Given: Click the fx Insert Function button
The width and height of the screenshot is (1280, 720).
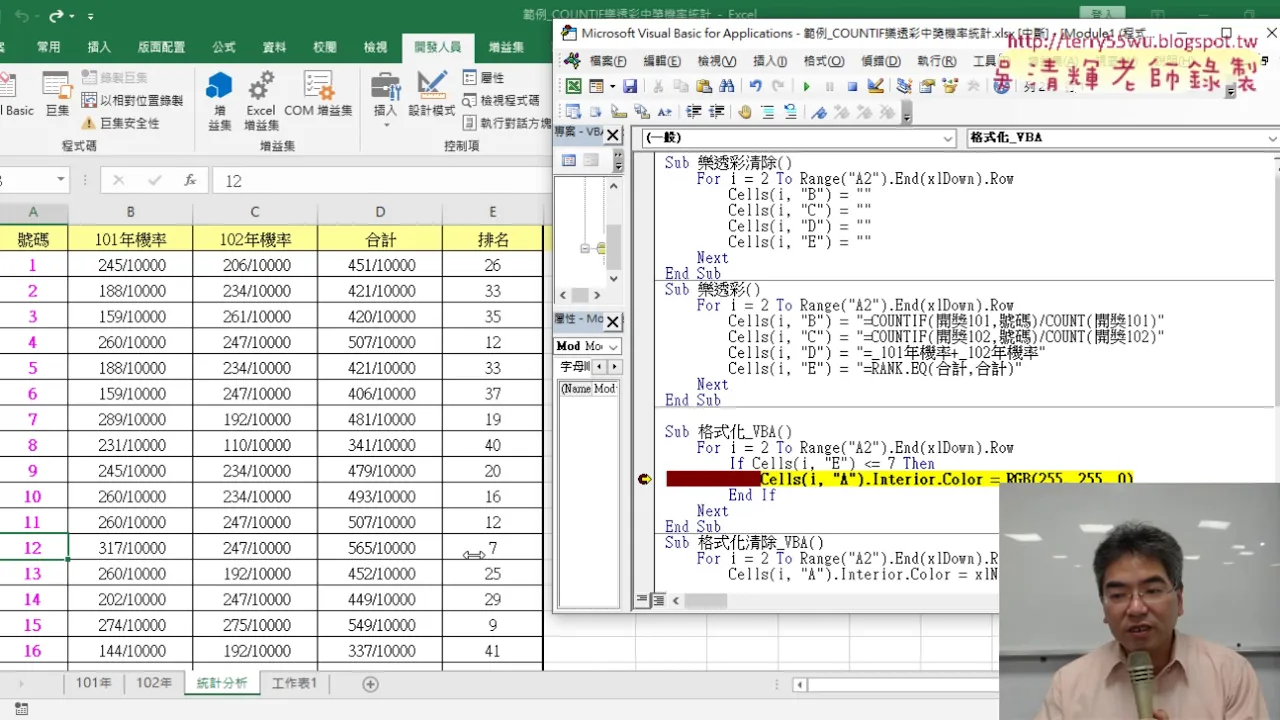Looking at the screenshot, I should click(190, 180).
